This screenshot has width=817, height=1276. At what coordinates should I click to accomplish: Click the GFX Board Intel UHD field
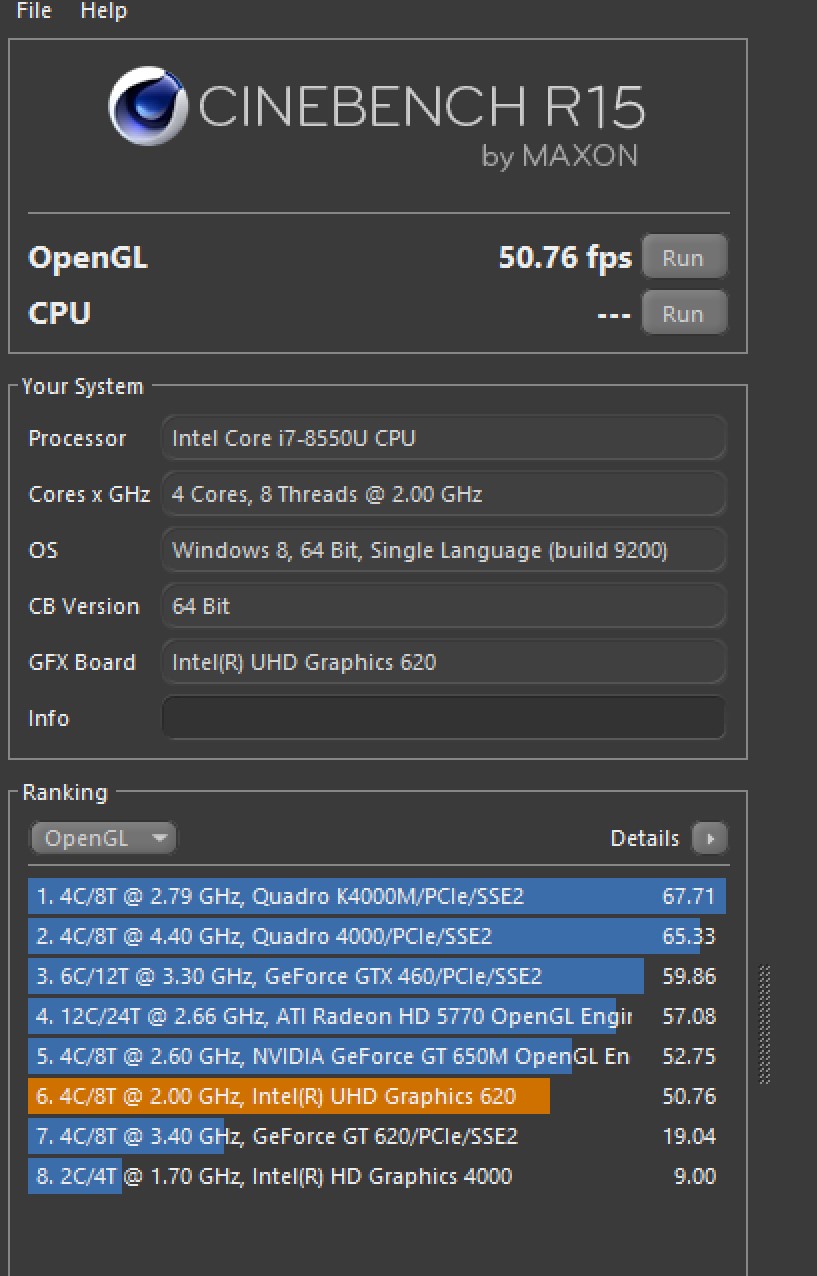click(443, 662)
